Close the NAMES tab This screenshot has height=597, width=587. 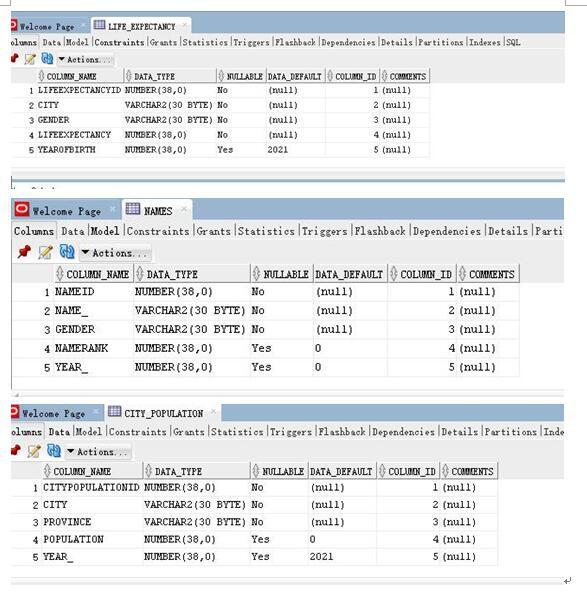coord(184,209)
